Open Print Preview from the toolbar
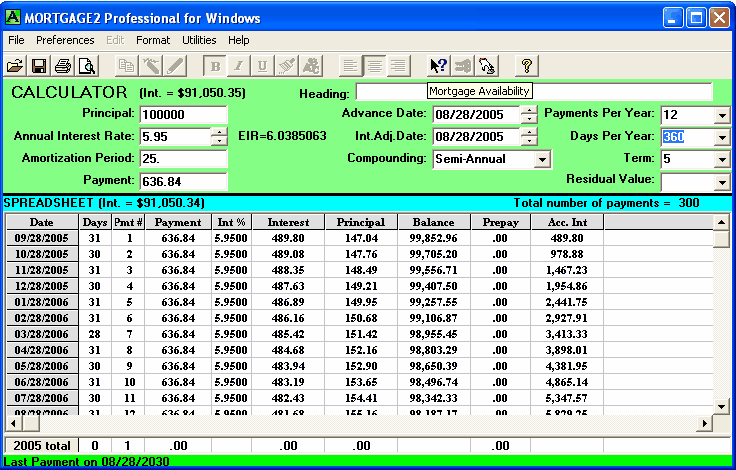736x470 pixels. 87,66
